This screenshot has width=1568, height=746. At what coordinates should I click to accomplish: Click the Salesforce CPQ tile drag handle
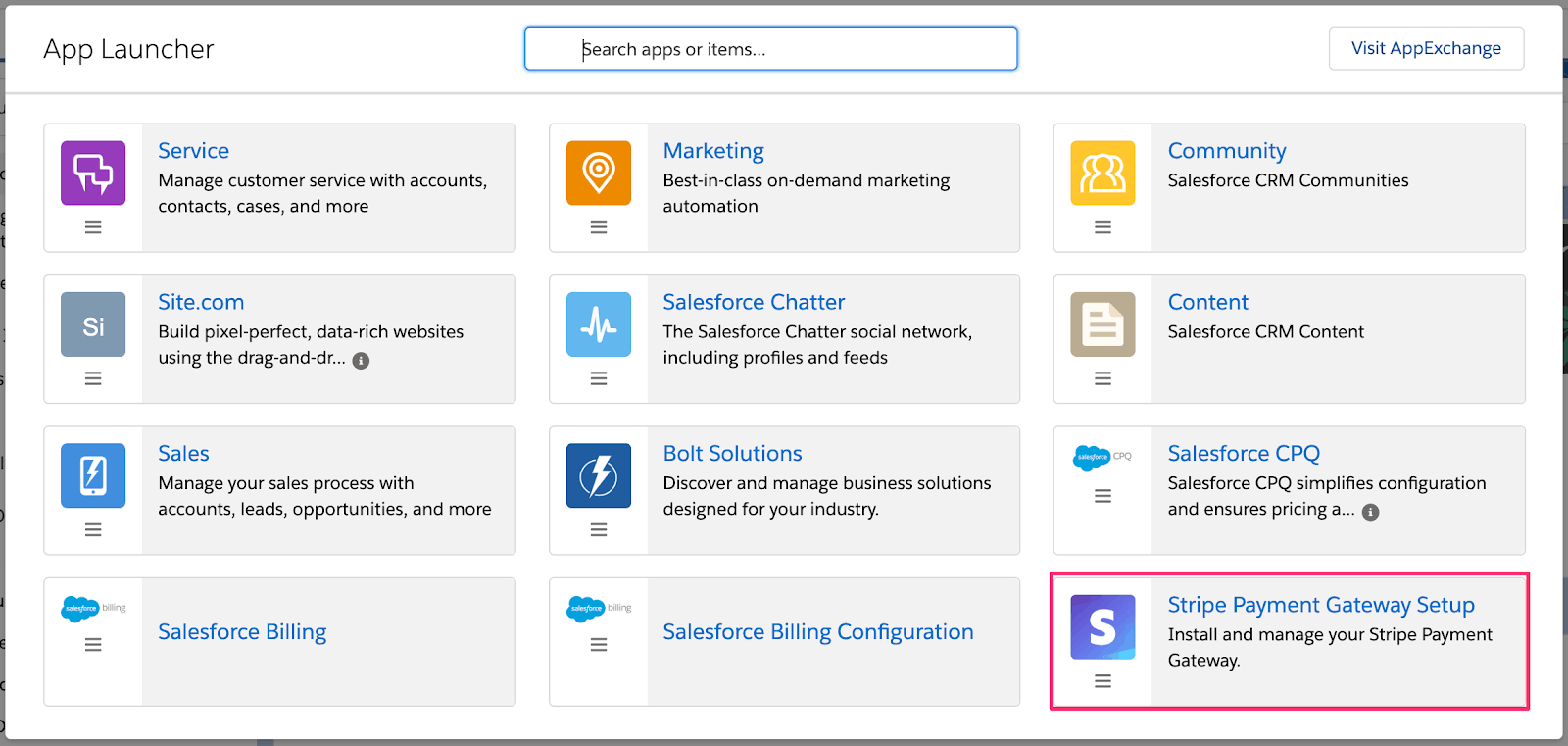pos(1102,497)
